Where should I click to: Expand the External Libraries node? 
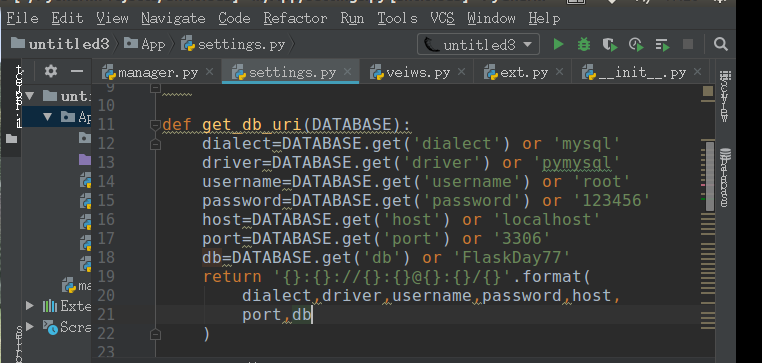point(30,306)
